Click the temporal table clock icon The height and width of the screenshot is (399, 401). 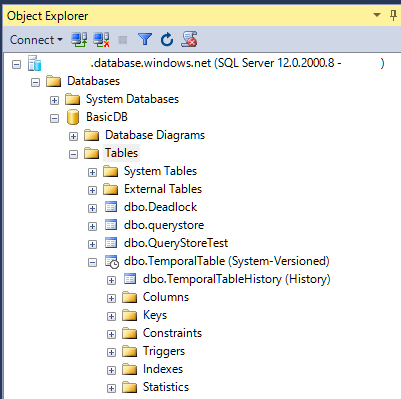[x=112, y=262]
